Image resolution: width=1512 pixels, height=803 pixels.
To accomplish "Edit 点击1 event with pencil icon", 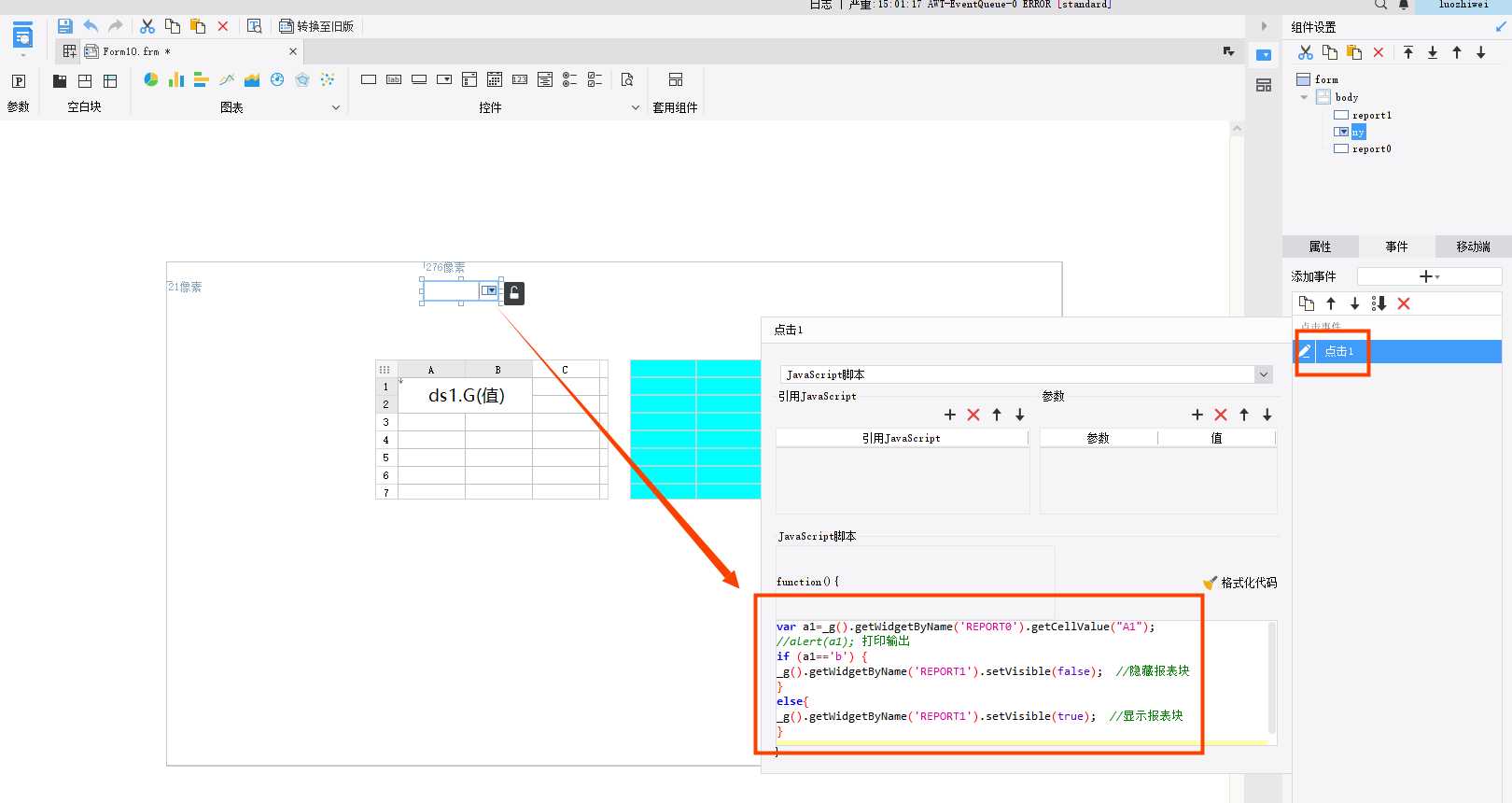I will click(1305, 351).
